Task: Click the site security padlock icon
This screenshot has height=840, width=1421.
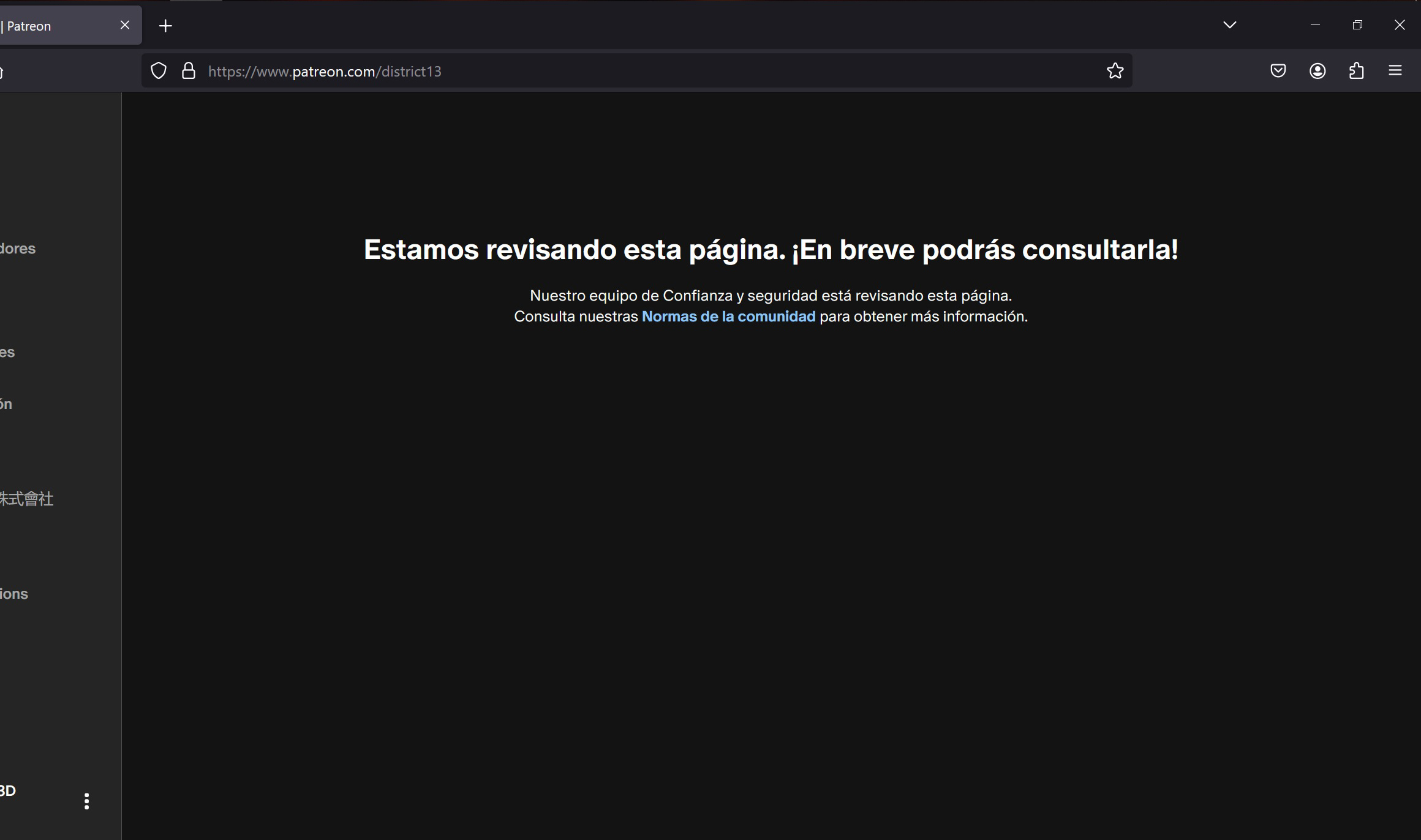Action: coord(189,71)
